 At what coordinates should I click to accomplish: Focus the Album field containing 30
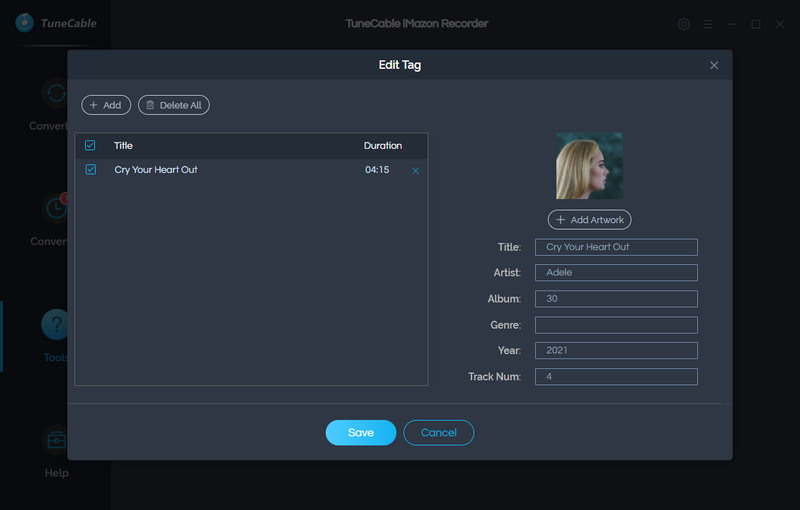click(x=616, y=299)
